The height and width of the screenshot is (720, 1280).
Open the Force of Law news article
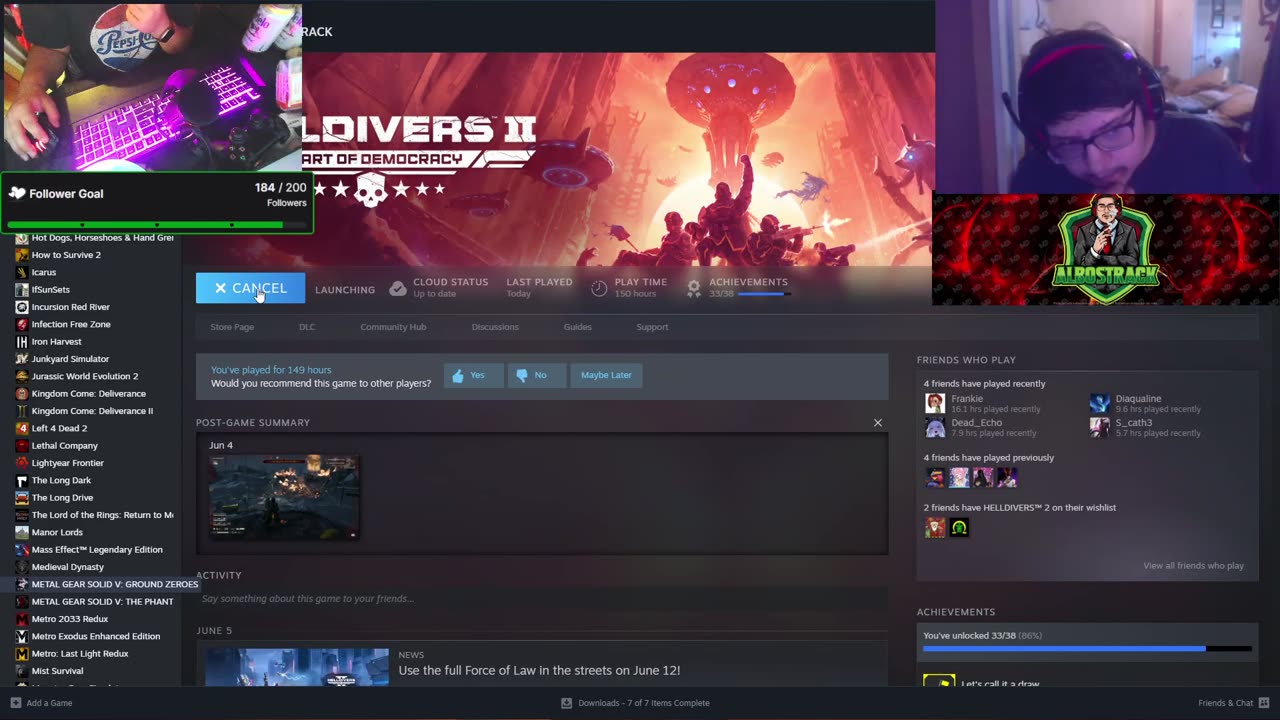tap(539, 670)
